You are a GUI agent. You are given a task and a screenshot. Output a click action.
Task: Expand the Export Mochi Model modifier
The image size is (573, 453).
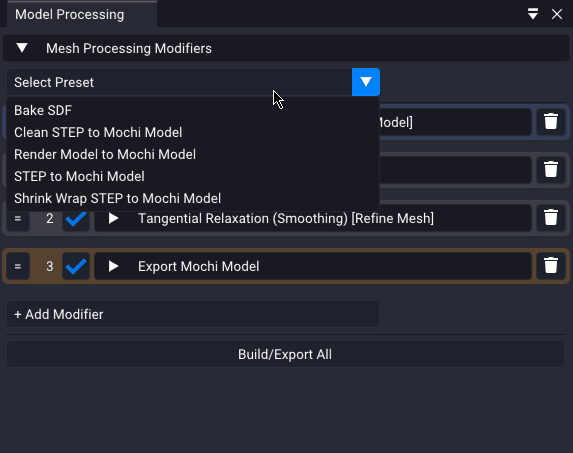click(113, 266)
